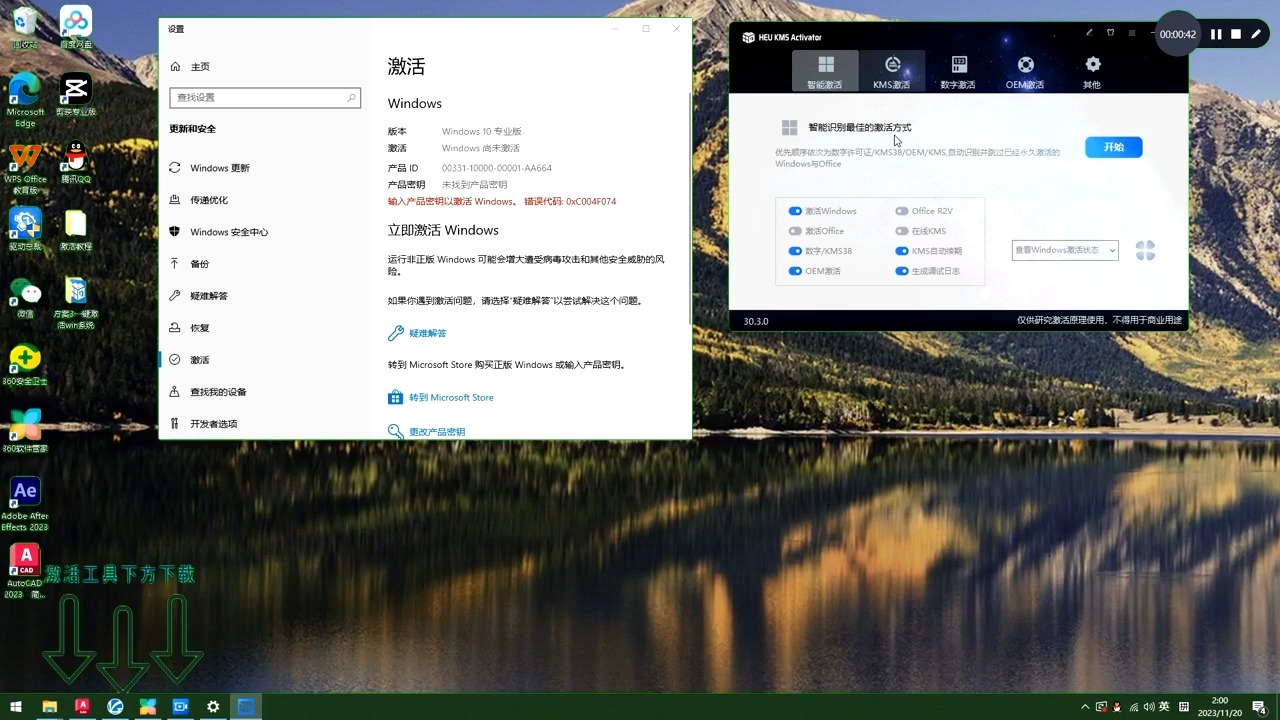Click the HEU KMS Activator cube logo
The image size is (1280, 720).
tap(748, 37)
